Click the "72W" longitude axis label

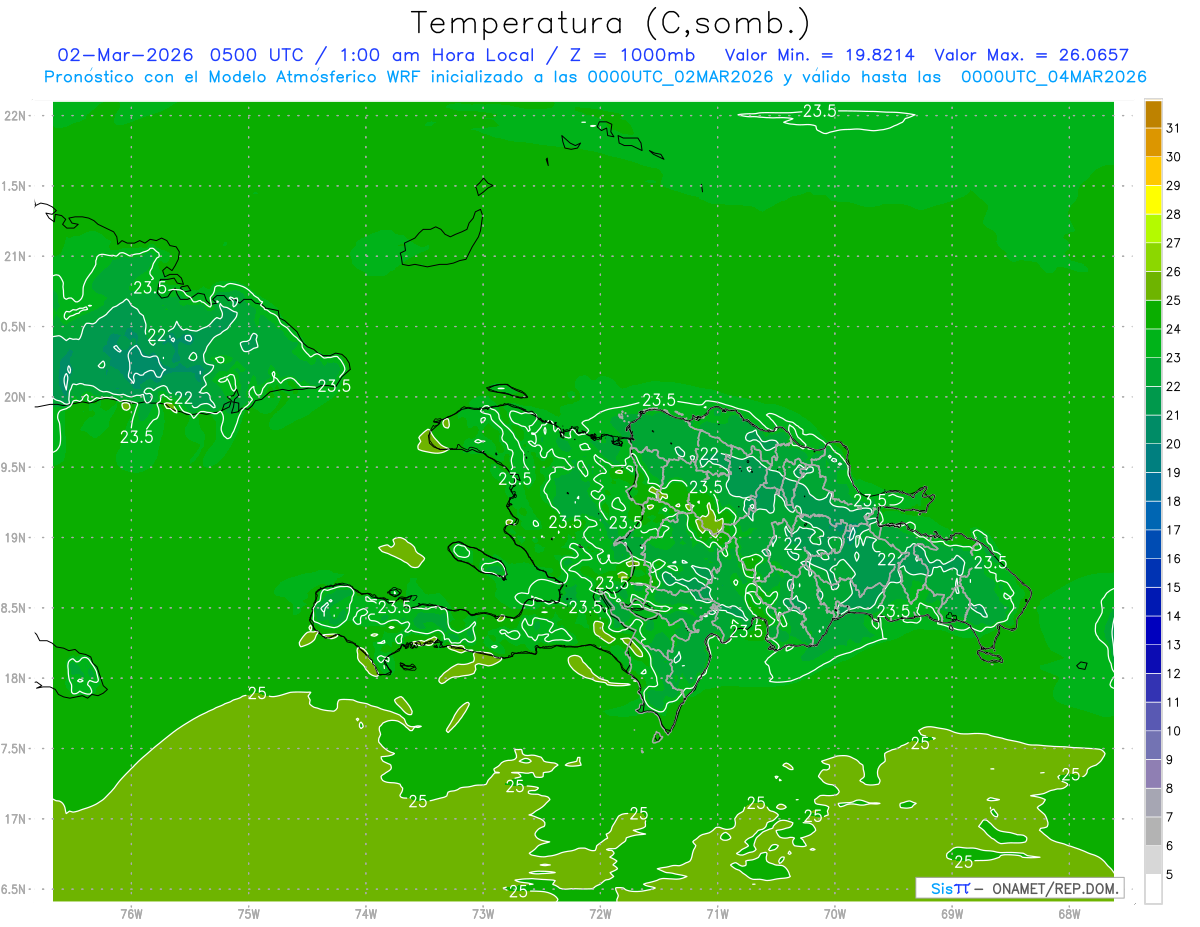coord(600,914)
